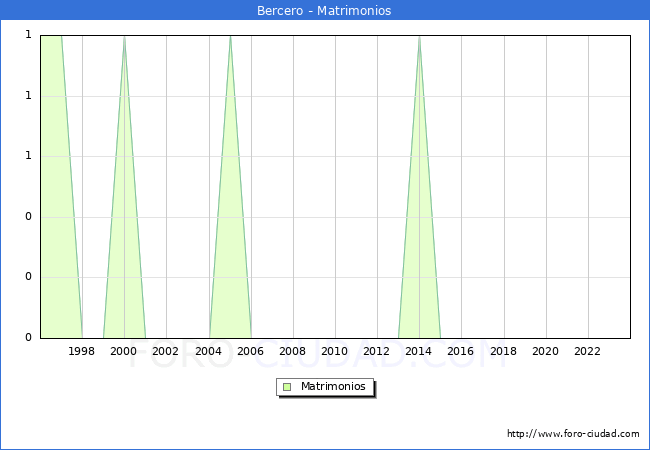This screenshot has height=450, width=650.
Task: Select the 2014 x-axis label
Action: point(418,351)
